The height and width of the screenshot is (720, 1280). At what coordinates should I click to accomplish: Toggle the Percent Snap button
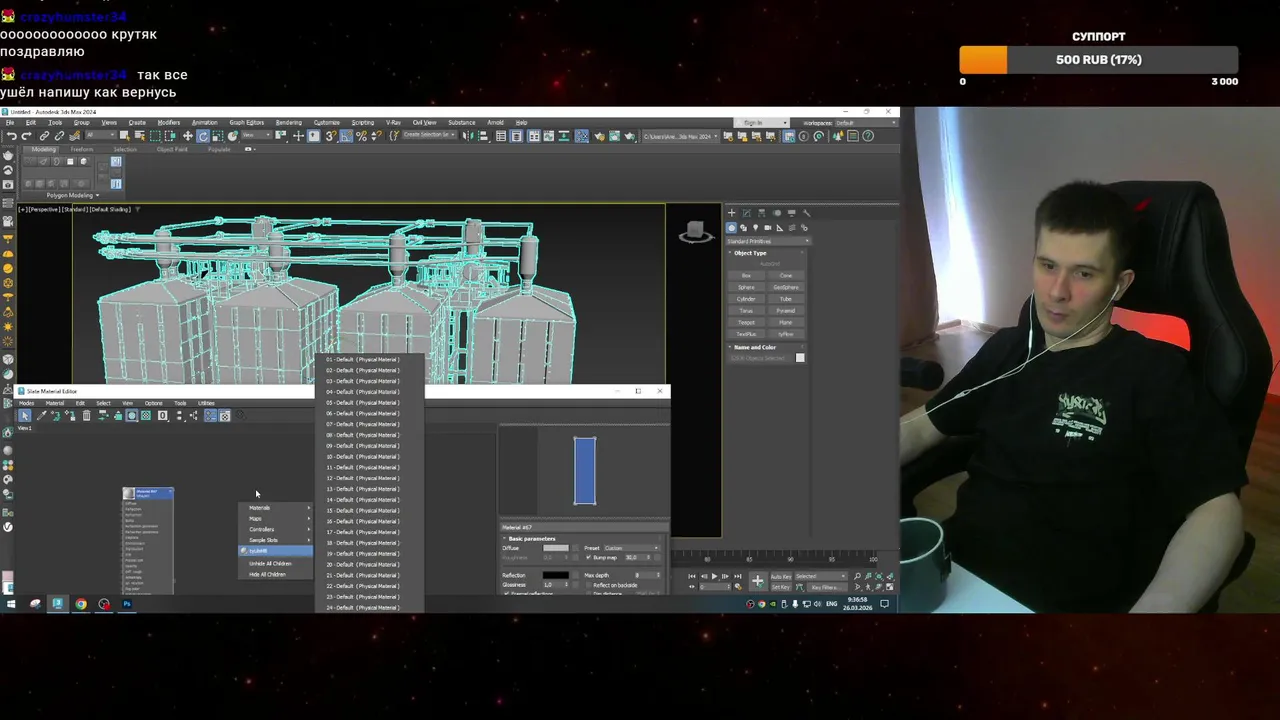pos(361,136)
